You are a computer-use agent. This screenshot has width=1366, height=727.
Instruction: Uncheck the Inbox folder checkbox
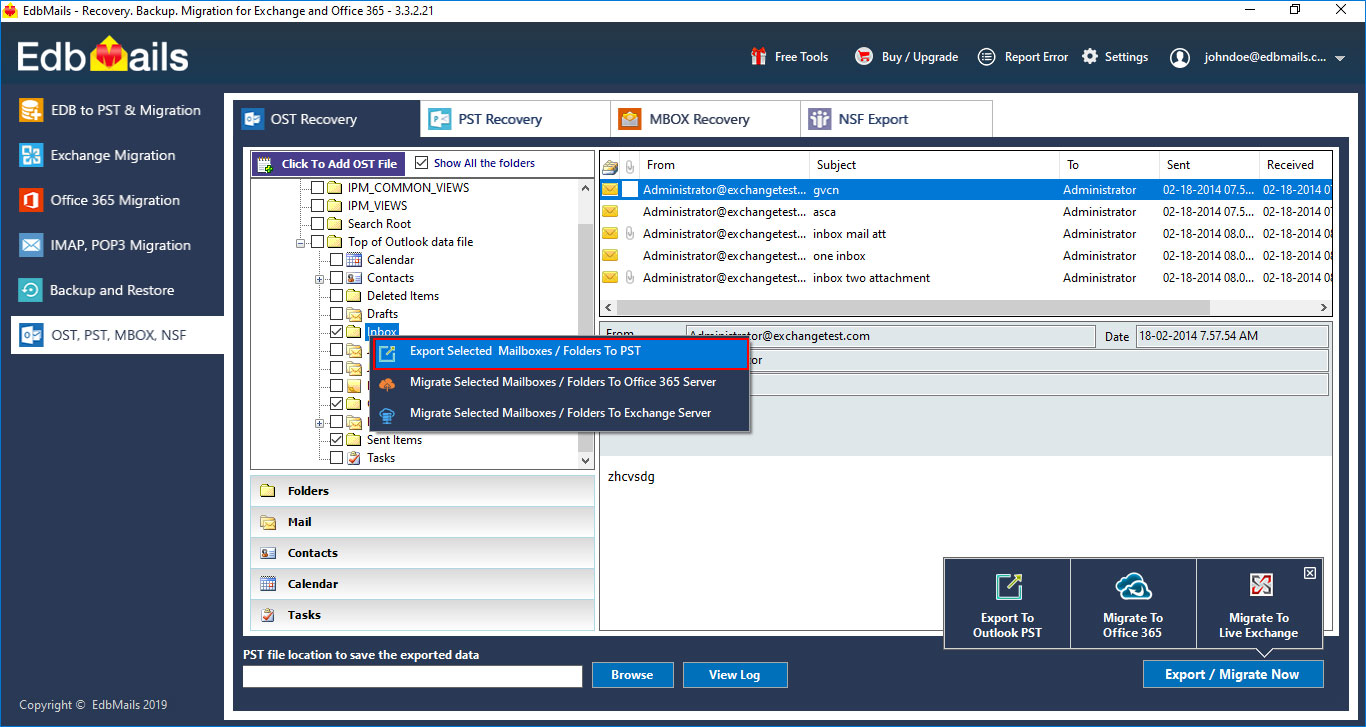click(336, 332)
